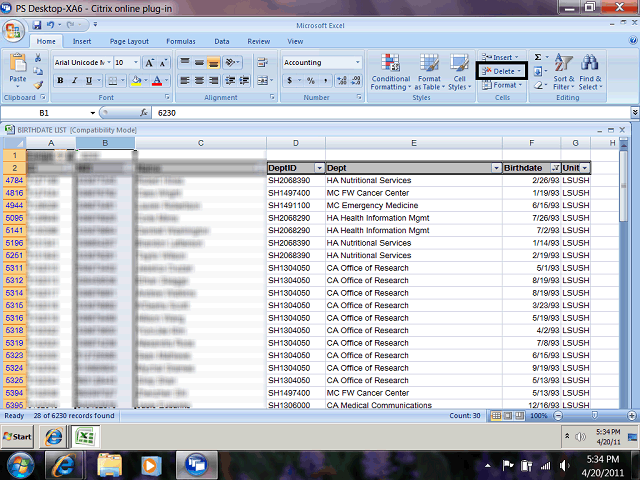Click the Insert button in Cells group
This screenshot has width=640, height=480.
pyautogui.click(x=502, y=58)
